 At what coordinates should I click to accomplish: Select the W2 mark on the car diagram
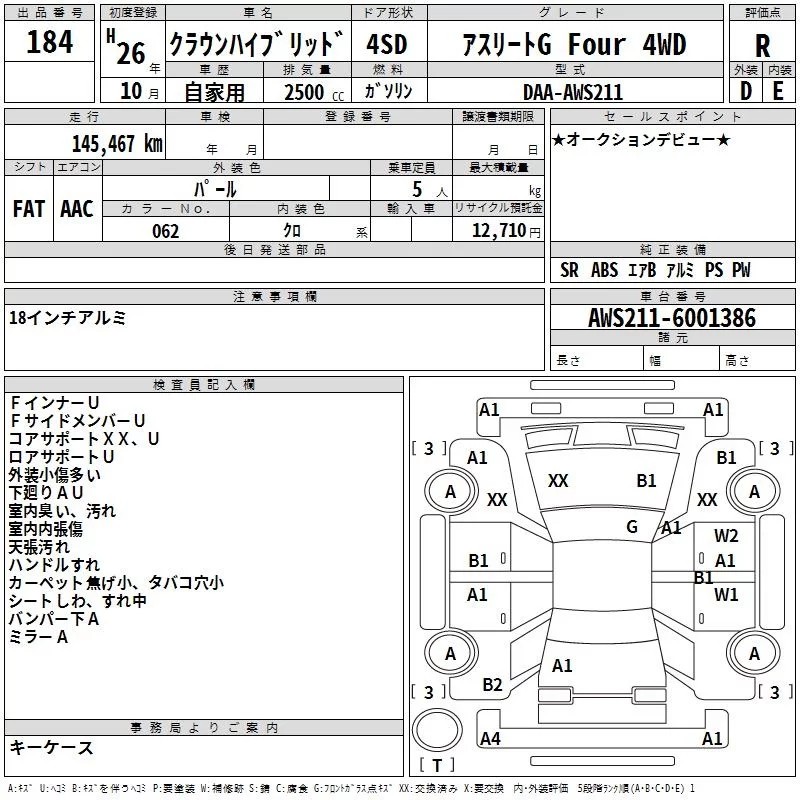(x=726, y=536)
